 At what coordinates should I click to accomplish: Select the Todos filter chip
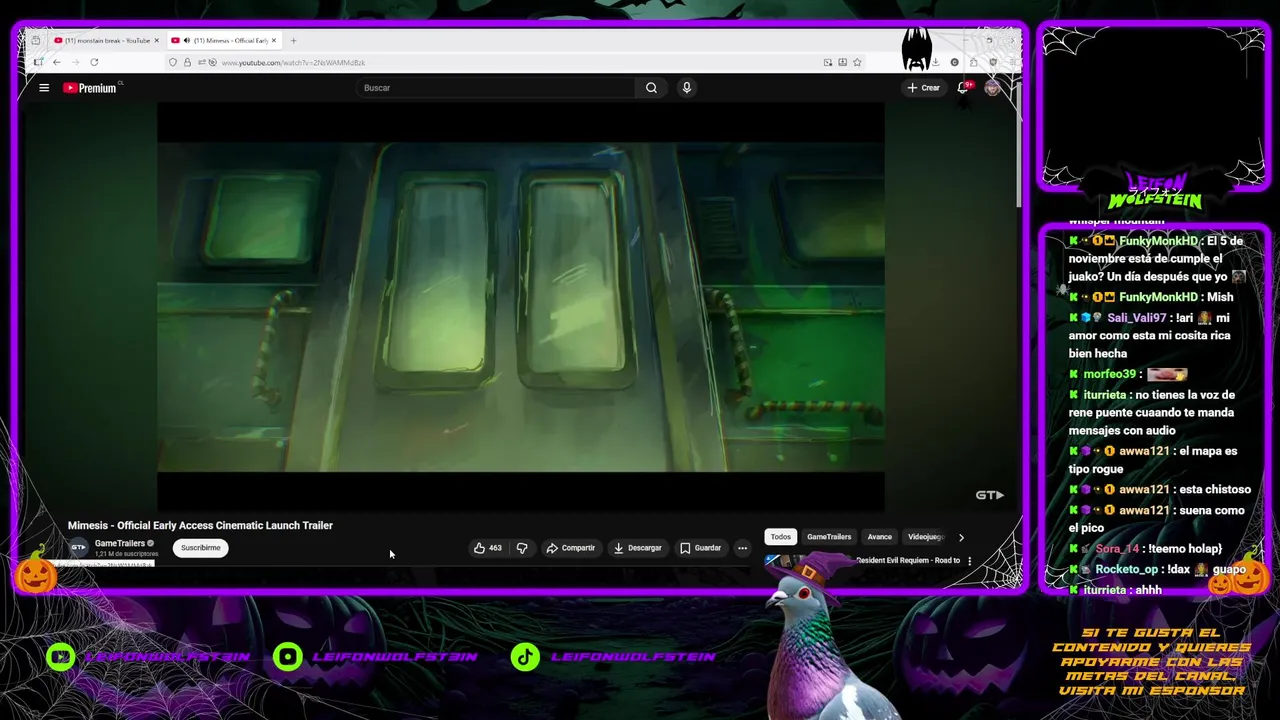781,537
